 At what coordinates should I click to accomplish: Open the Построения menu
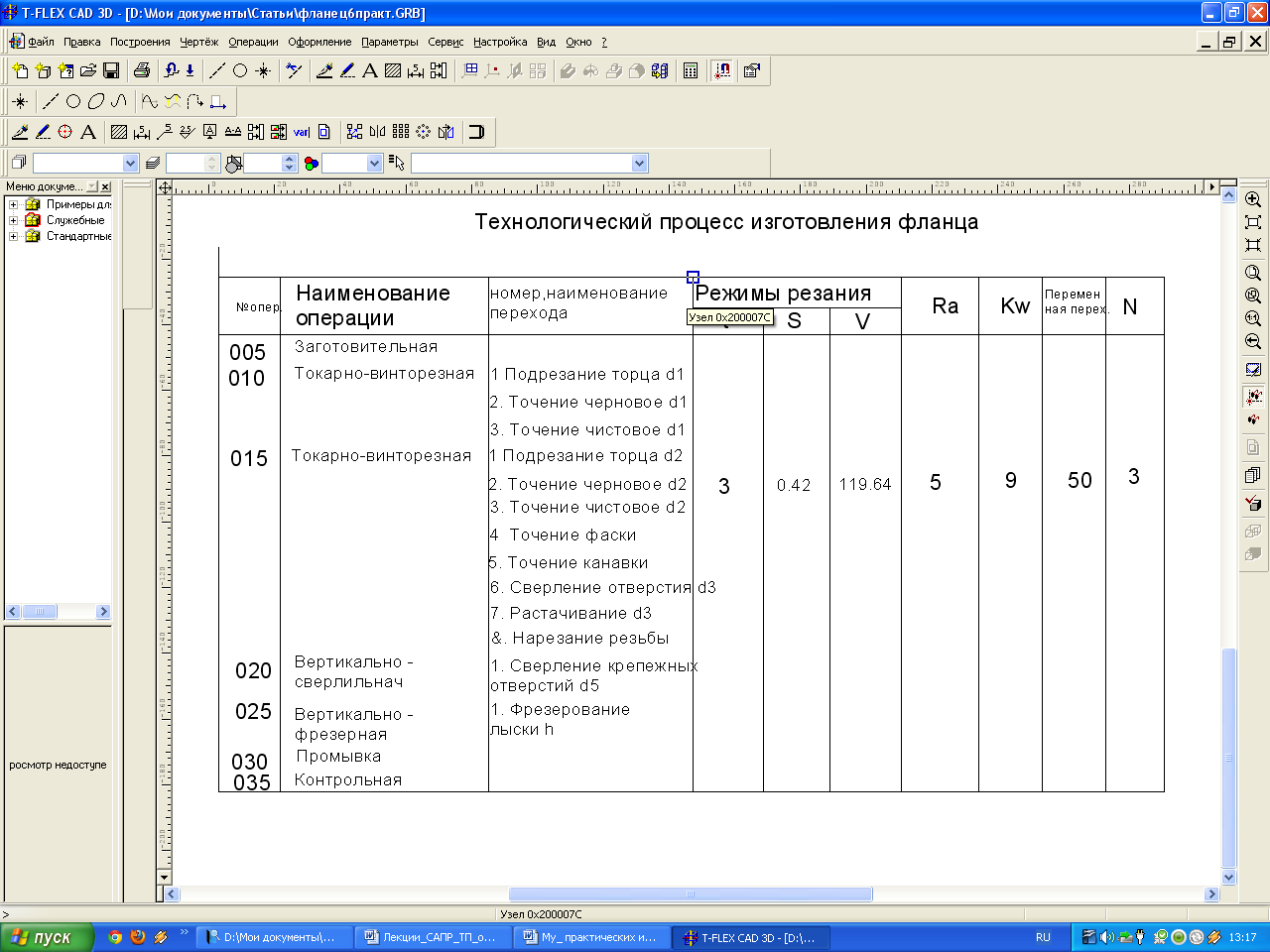pyautogui.click(x=140, y=42)
